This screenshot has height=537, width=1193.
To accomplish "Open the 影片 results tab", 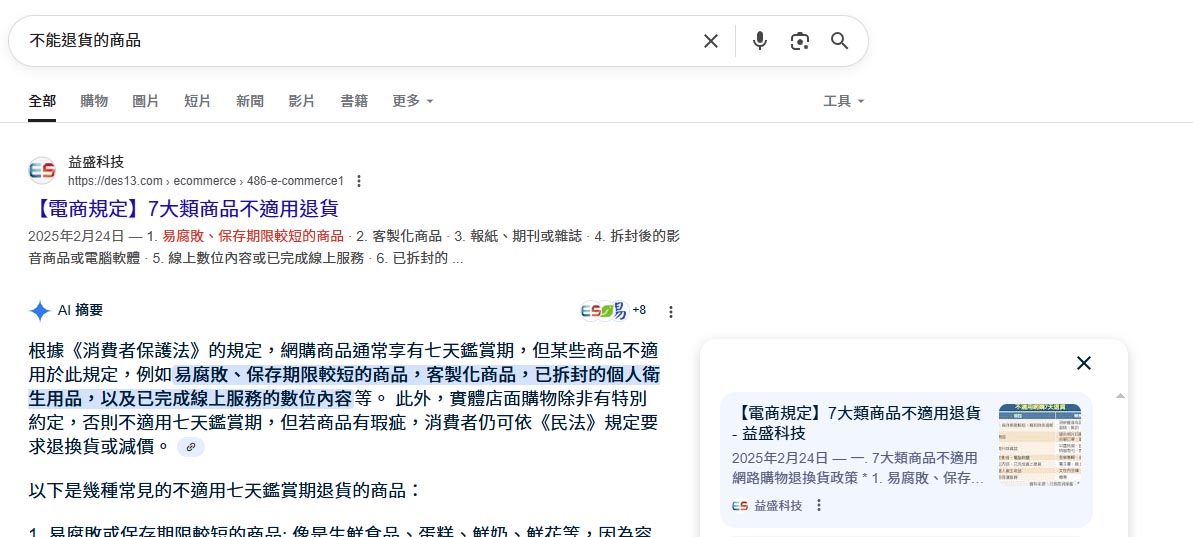I will pos(302,101).
